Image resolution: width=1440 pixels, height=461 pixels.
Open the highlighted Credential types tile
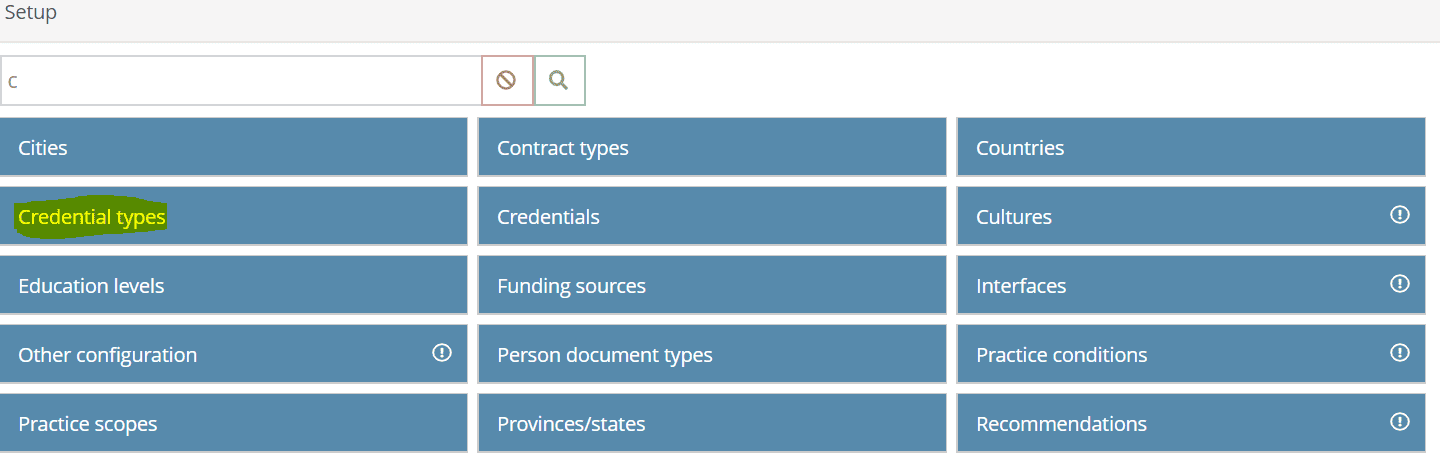pos(234,216)
